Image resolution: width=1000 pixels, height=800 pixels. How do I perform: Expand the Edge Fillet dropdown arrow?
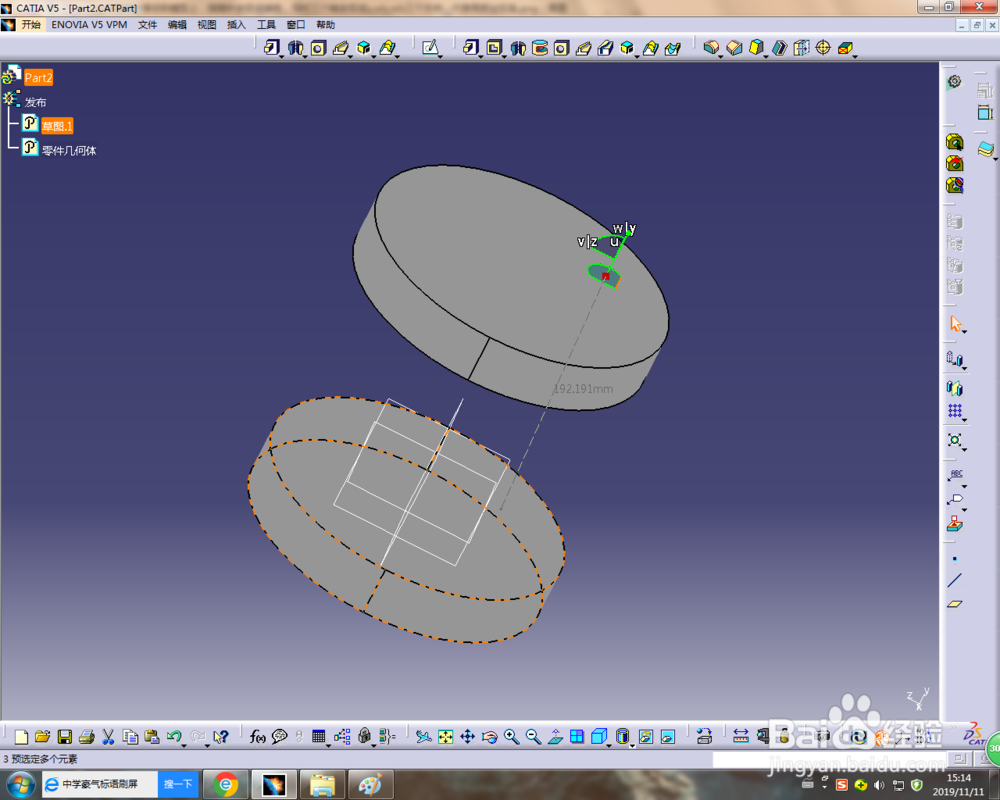[x=721, y=56]
